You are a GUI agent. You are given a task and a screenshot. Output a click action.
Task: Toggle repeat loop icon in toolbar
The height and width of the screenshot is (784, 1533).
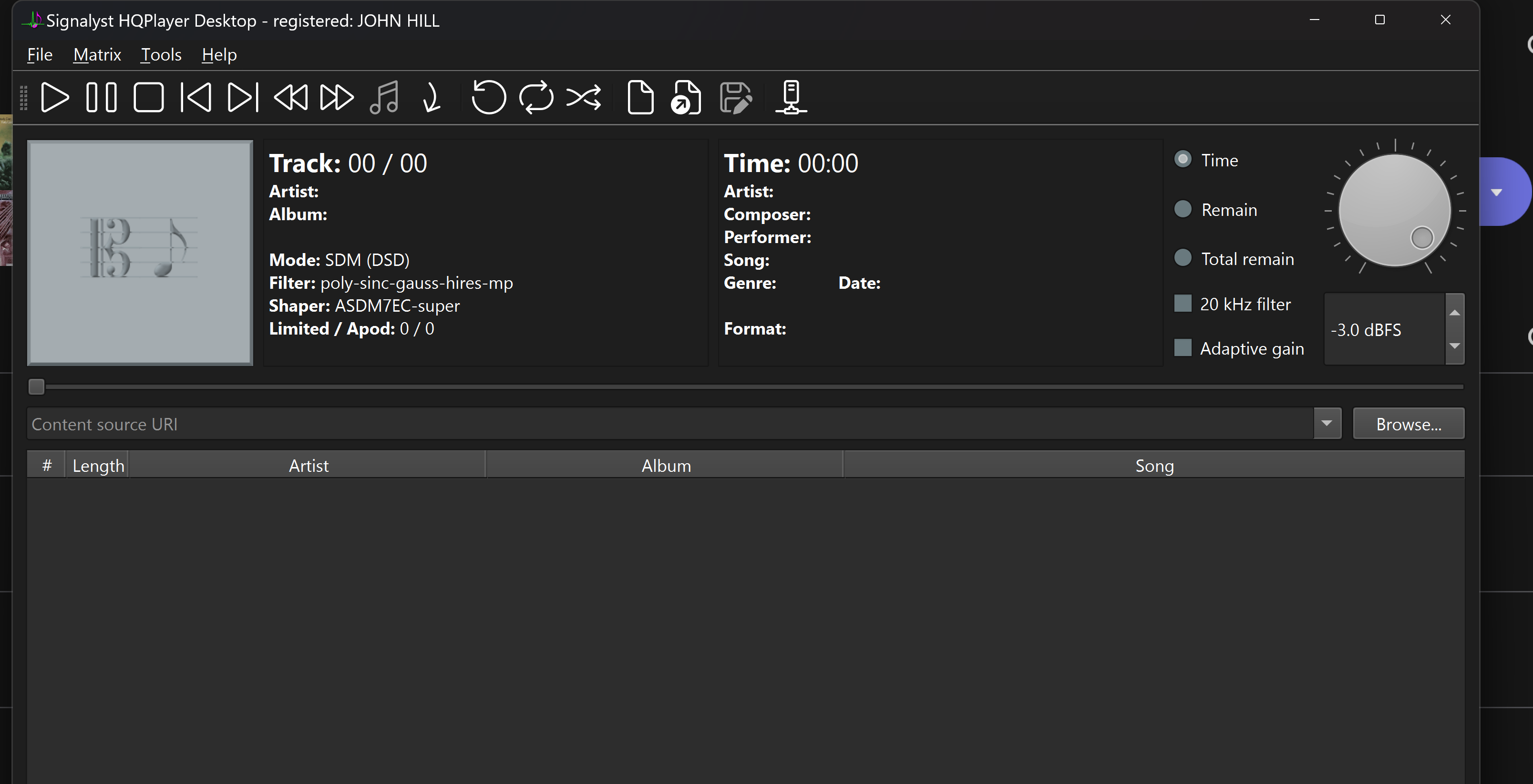pos(536,98)
